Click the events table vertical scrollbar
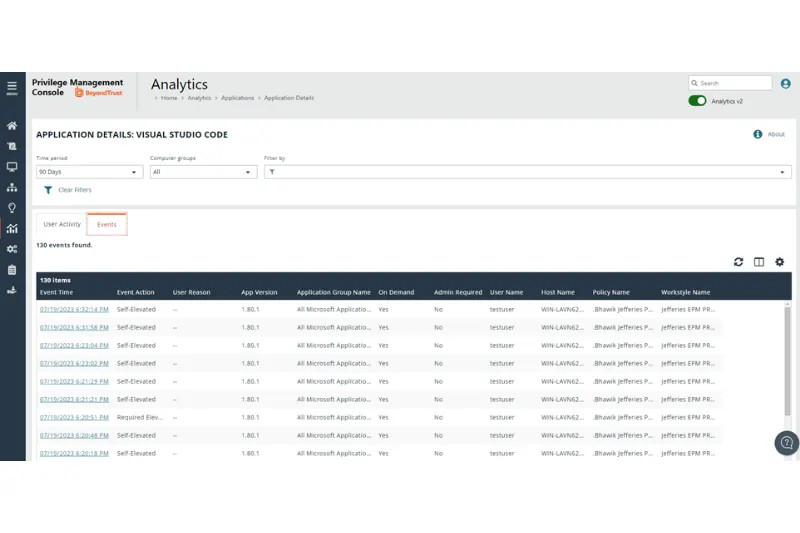This screenshot has width=800, height=533. click(x=787, y=360)
